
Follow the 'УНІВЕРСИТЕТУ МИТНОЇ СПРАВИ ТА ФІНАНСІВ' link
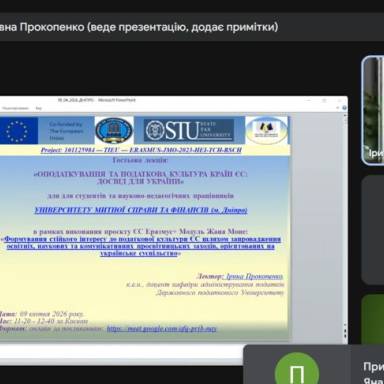(141, 210)
